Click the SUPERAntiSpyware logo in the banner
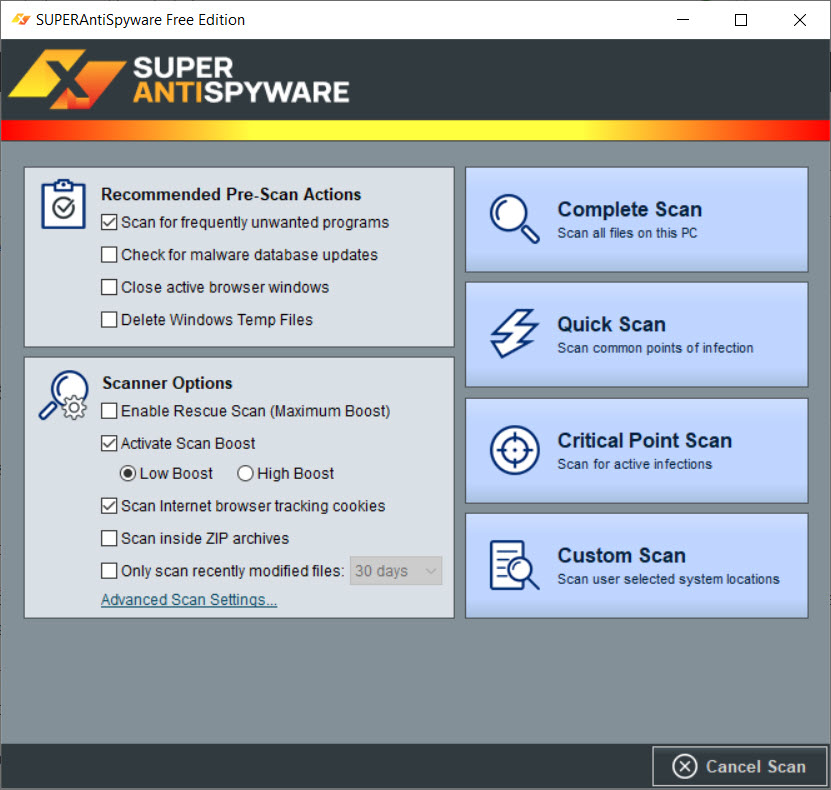 click(x=180, y=80)
